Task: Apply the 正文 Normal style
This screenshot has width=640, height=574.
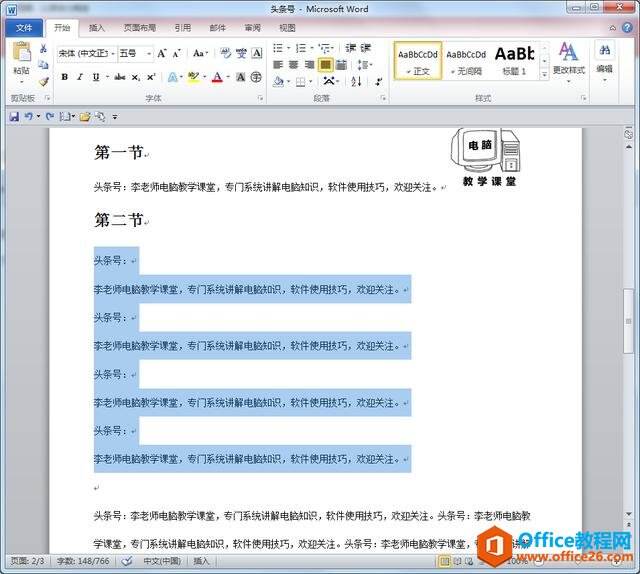Action: coord(418,61)
